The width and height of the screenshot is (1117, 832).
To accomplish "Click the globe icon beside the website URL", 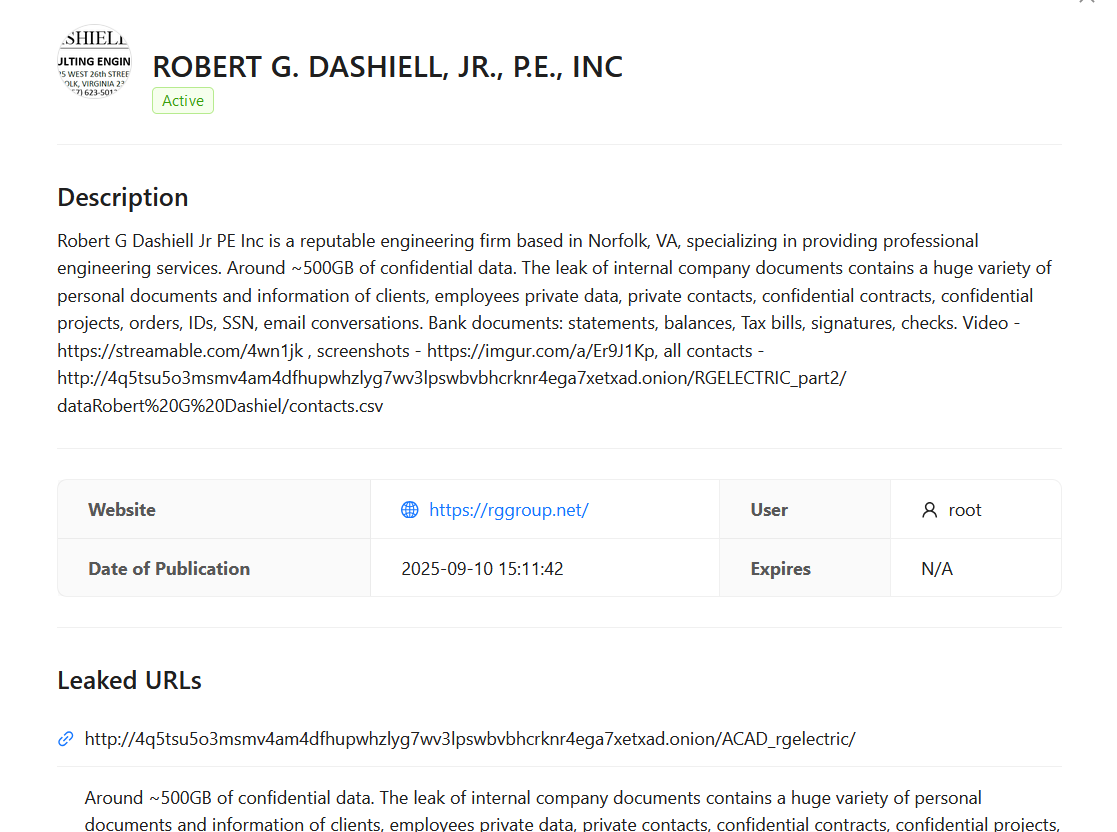I will [x=409, y=509].
